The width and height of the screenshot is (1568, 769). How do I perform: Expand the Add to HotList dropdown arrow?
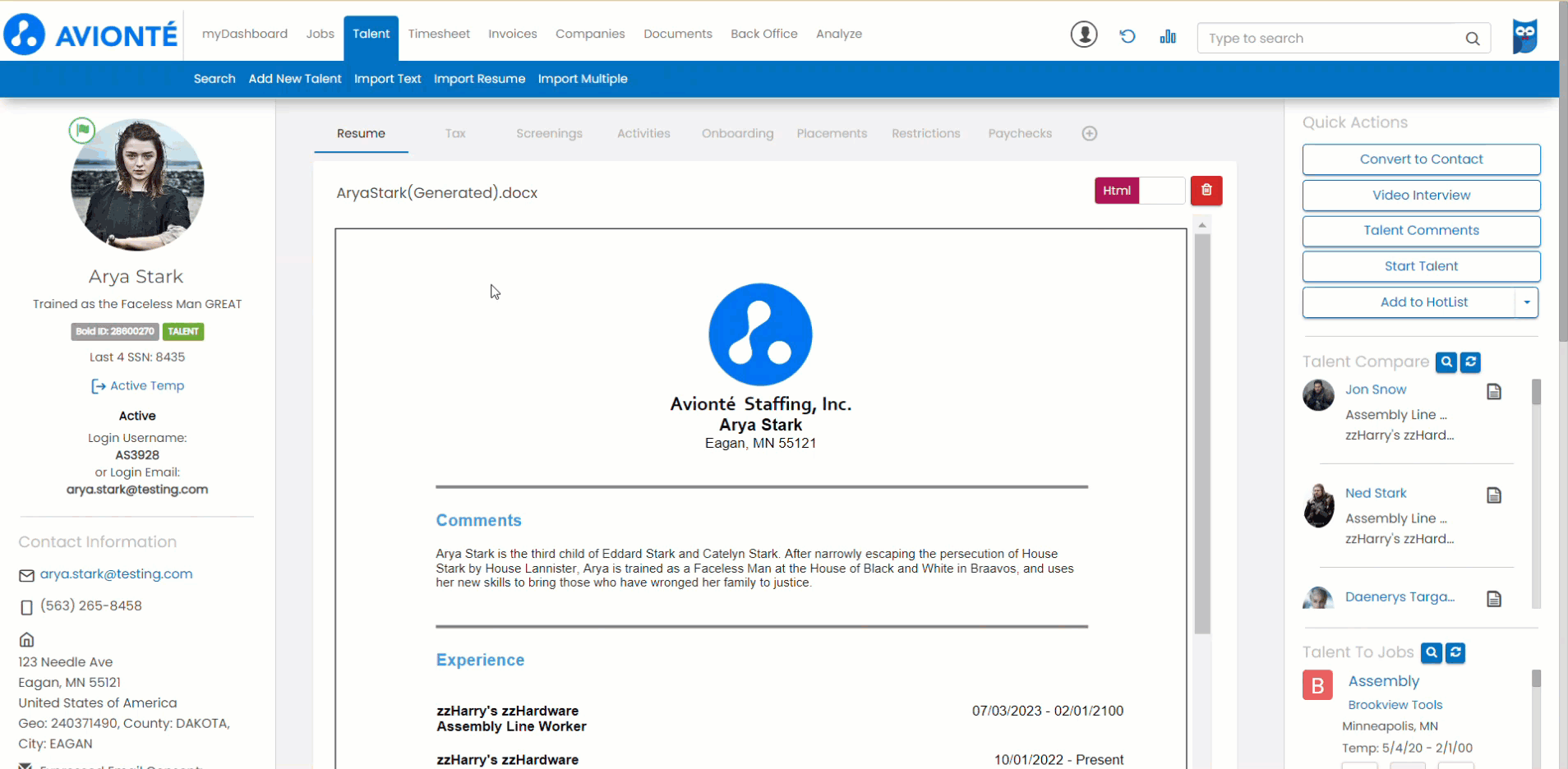click(1527, 302)
